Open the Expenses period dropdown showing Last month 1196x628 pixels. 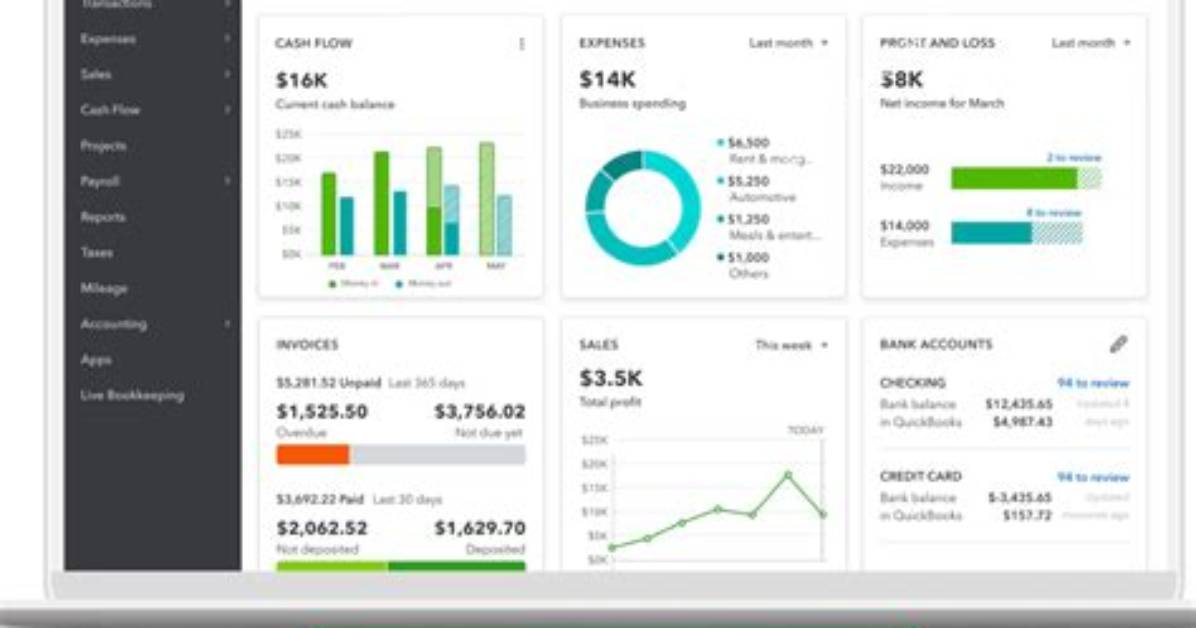tap(788, 43)
